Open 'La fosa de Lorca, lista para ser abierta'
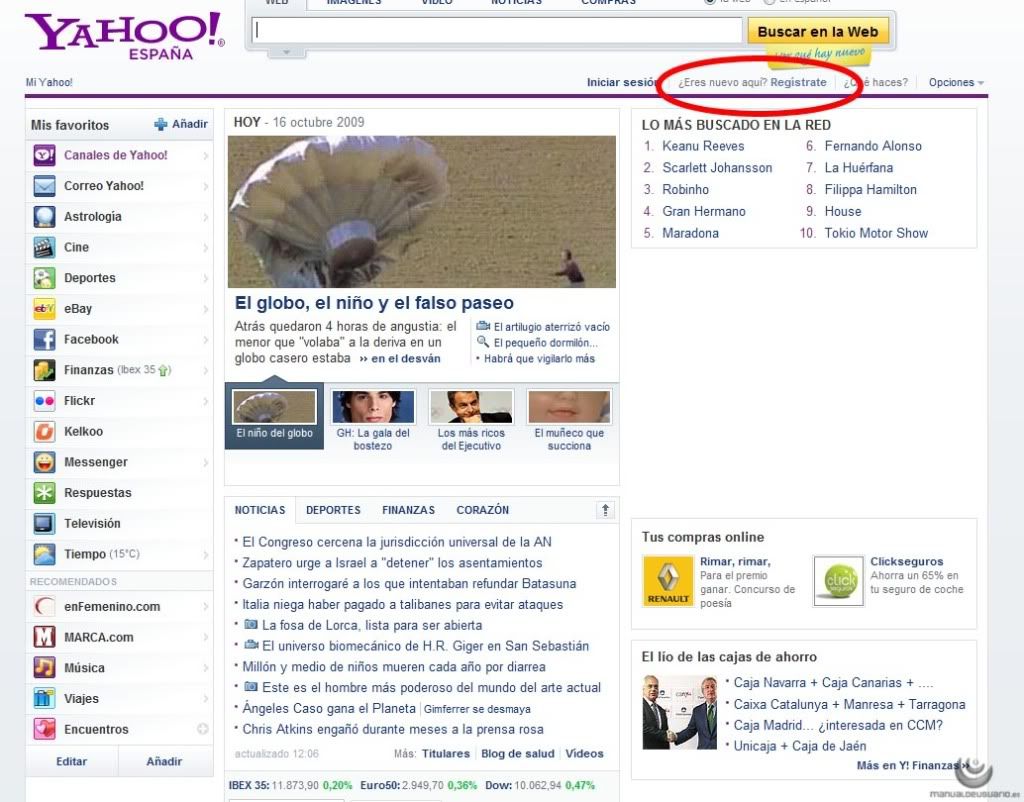The height and width of the screenshot is (802, 1024). [372, 626]
